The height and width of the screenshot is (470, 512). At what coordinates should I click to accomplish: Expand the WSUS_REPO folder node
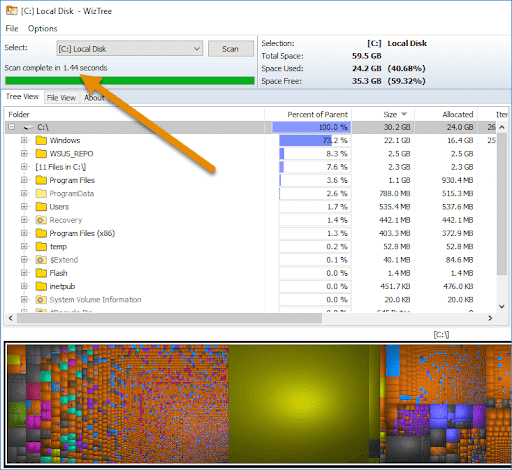tap(24, 154)
